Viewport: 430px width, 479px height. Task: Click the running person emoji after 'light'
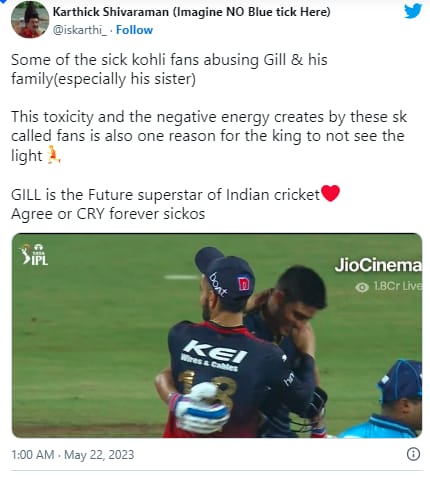(x=53, y=155)
